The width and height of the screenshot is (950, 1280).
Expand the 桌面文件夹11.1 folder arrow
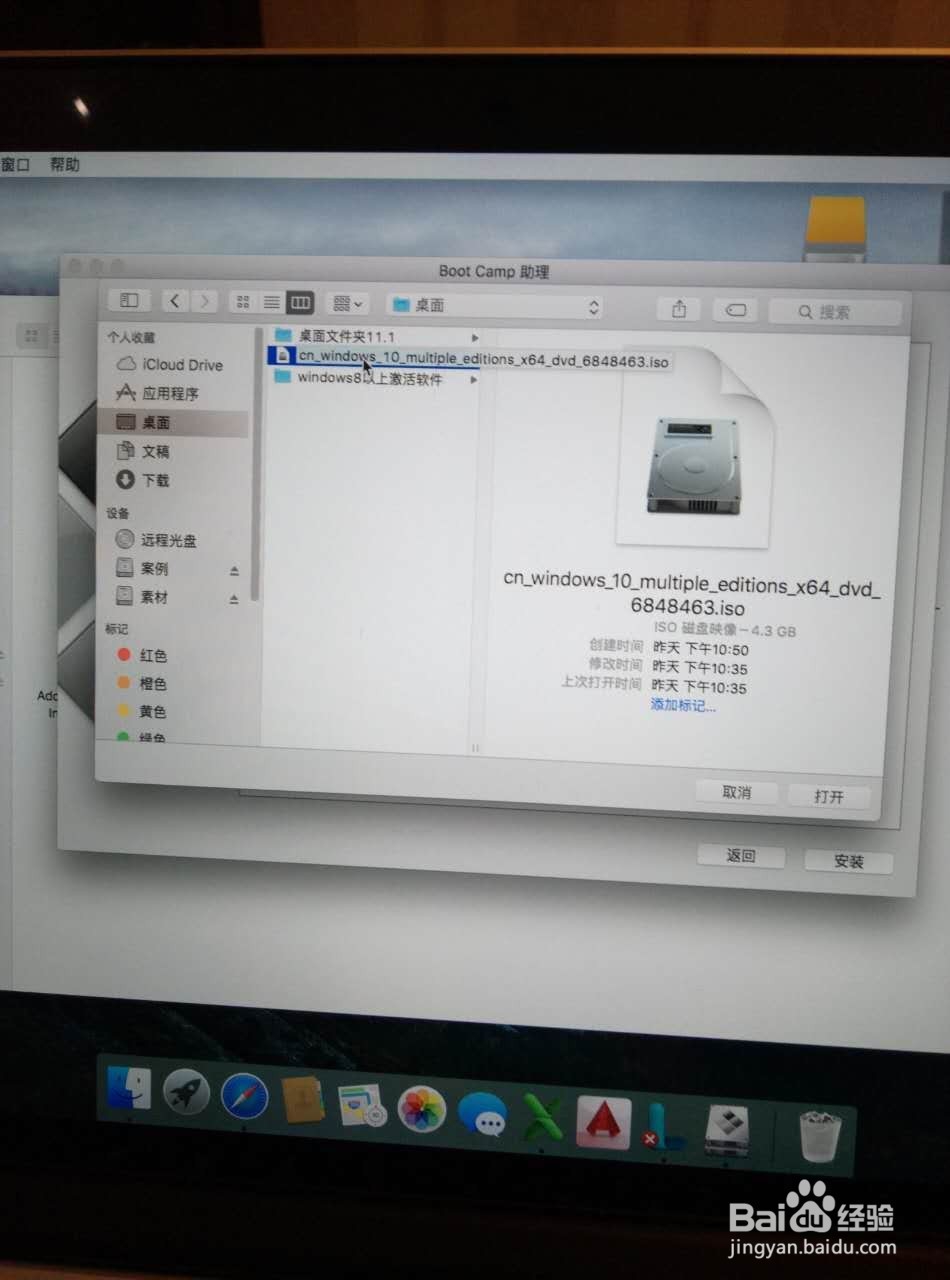click(474, 338)
